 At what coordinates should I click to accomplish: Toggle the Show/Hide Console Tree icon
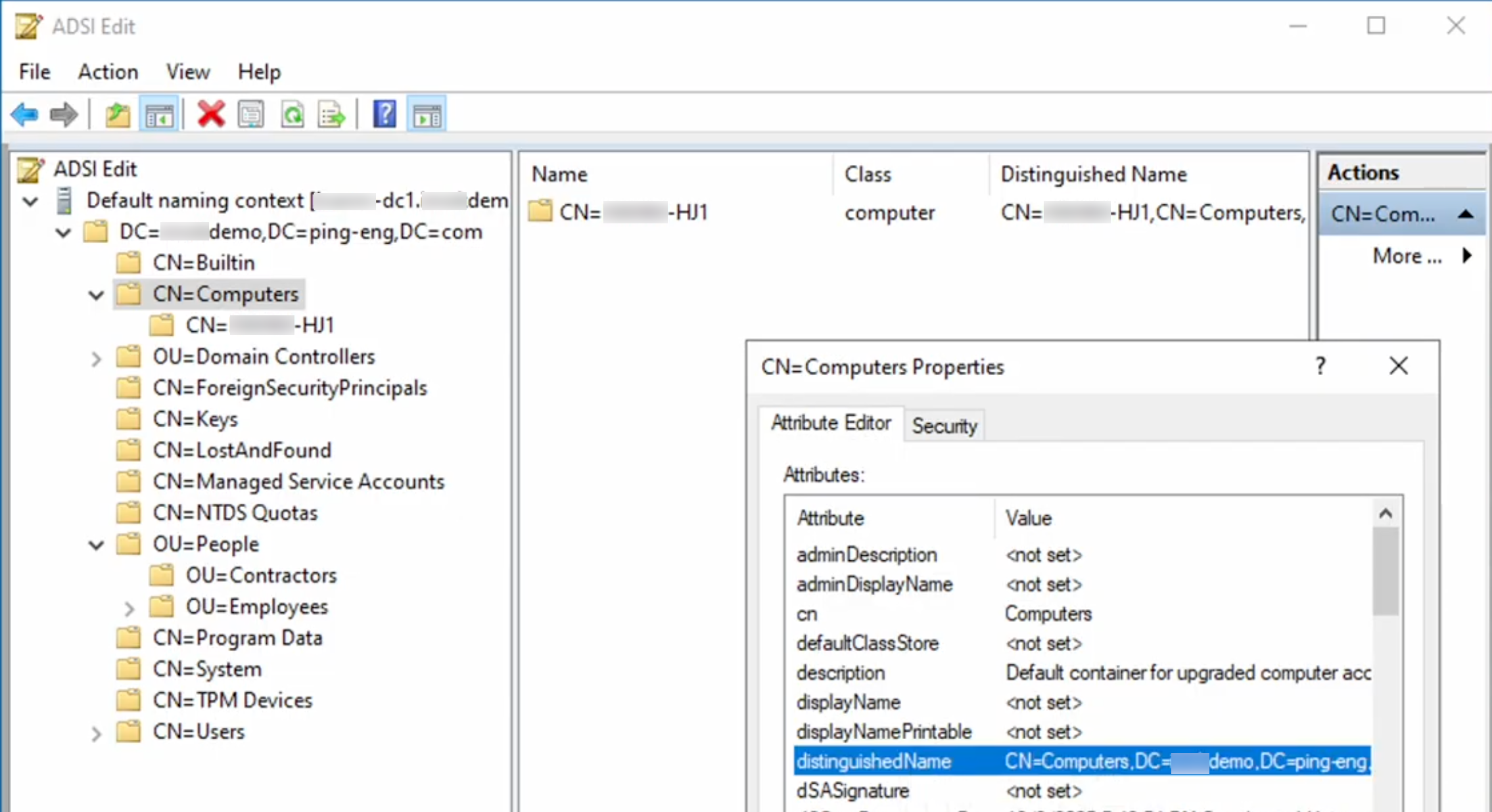click(x=159, y=114)
